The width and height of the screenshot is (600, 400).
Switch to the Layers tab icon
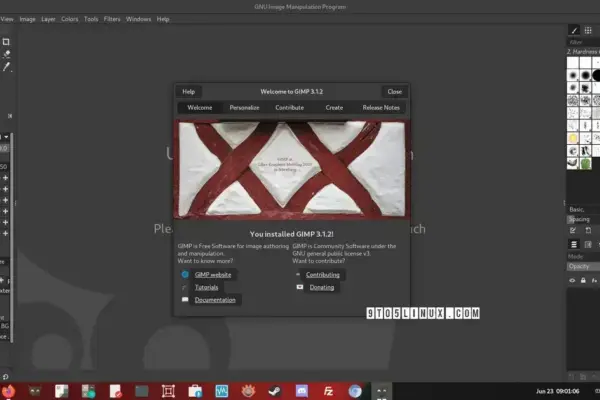pyautogui.click(x=574, y=244)
